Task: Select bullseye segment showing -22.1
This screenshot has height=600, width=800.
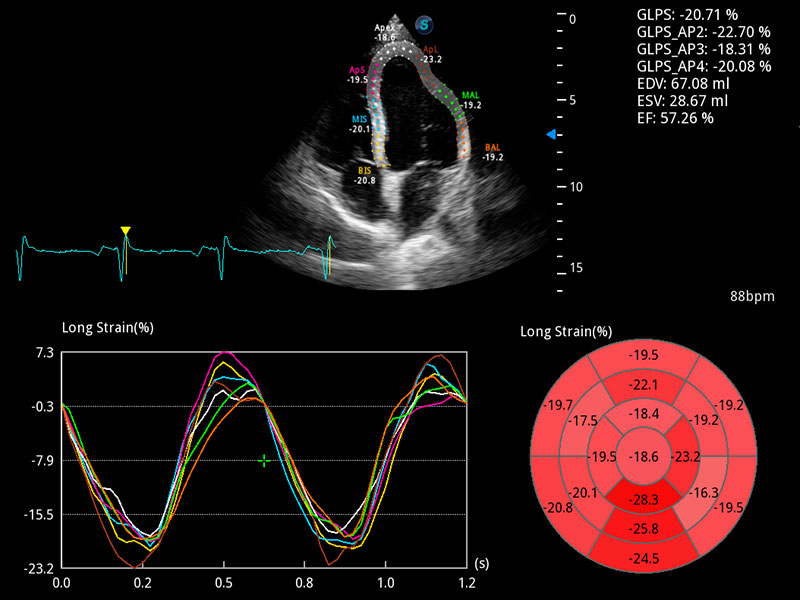Action: 643,385
